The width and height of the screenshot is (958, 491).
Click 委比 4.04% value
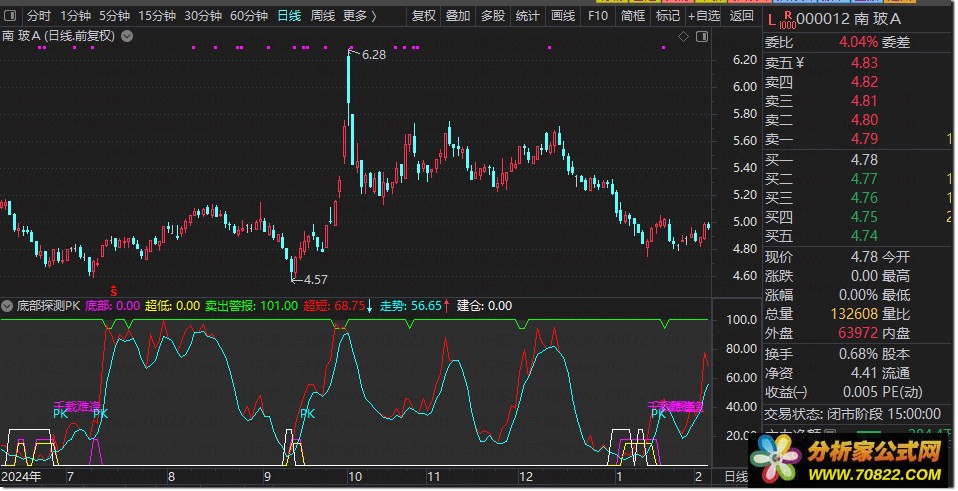click(858, 42)
